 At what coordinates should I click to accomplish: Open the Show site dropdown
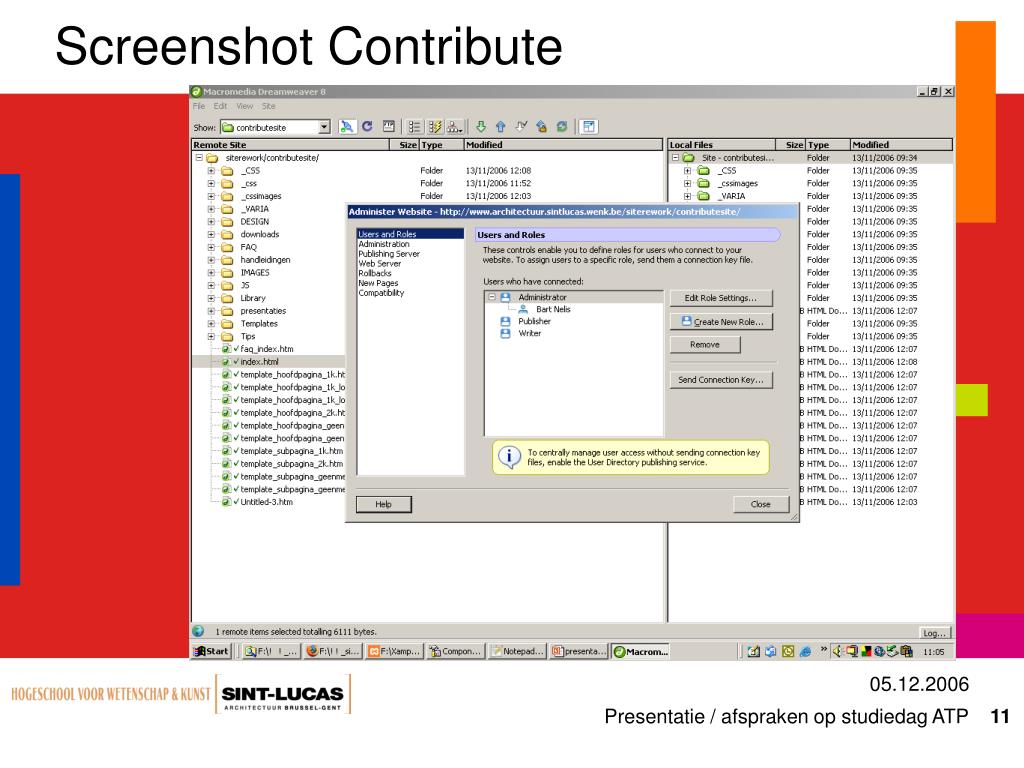pos(324,127)
